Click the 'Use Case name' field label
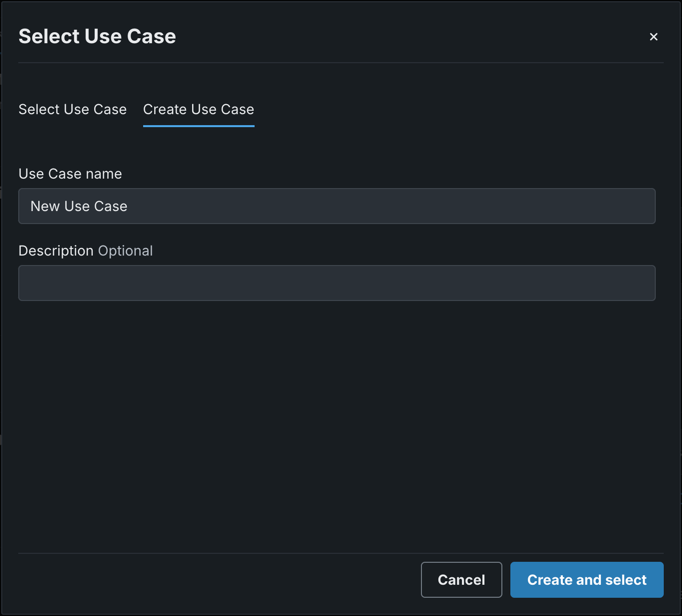682x616 pixels. 70,174
